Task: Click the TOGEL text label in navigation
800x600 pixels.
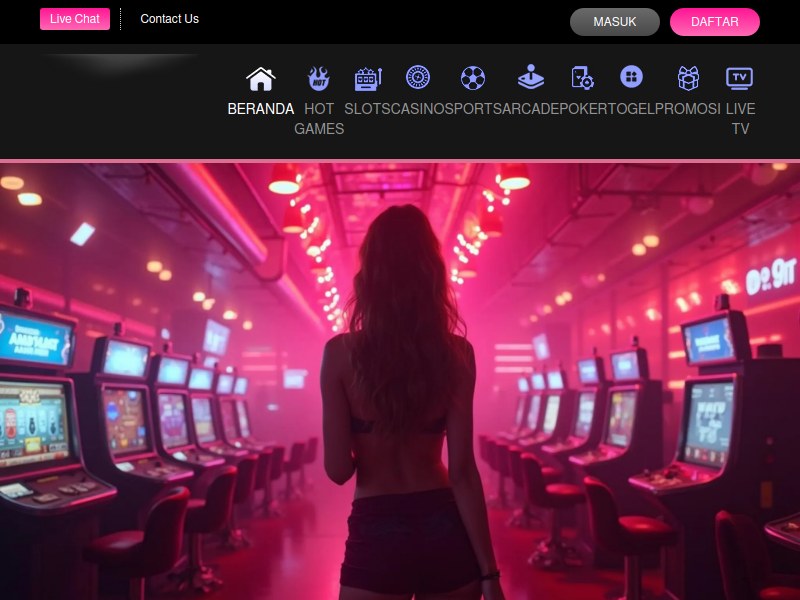Action: coord(631,109)
